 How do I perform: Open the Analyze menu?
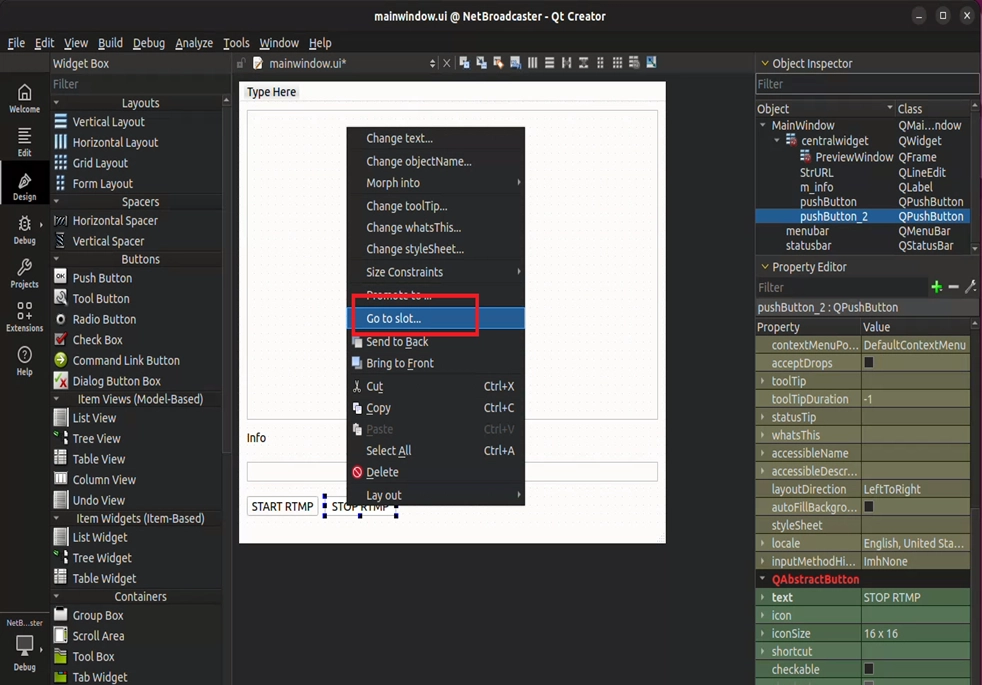[194, 43]
